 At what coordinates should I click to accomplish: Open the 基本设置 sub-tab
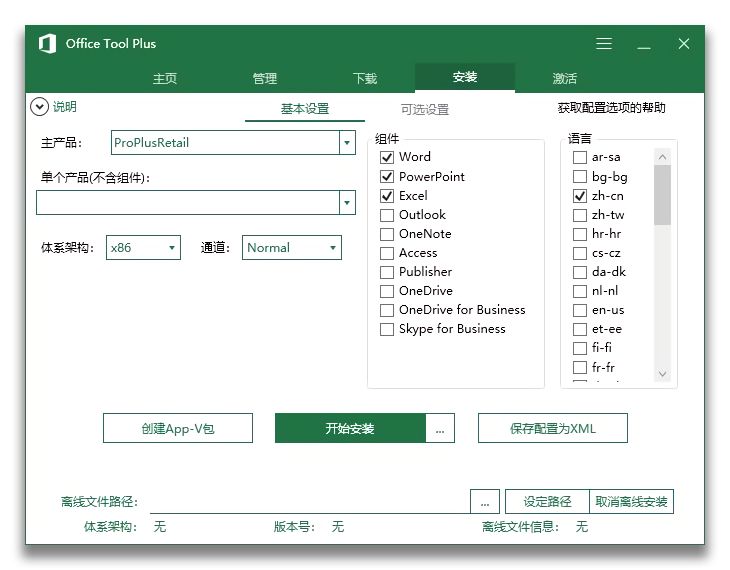305,109
